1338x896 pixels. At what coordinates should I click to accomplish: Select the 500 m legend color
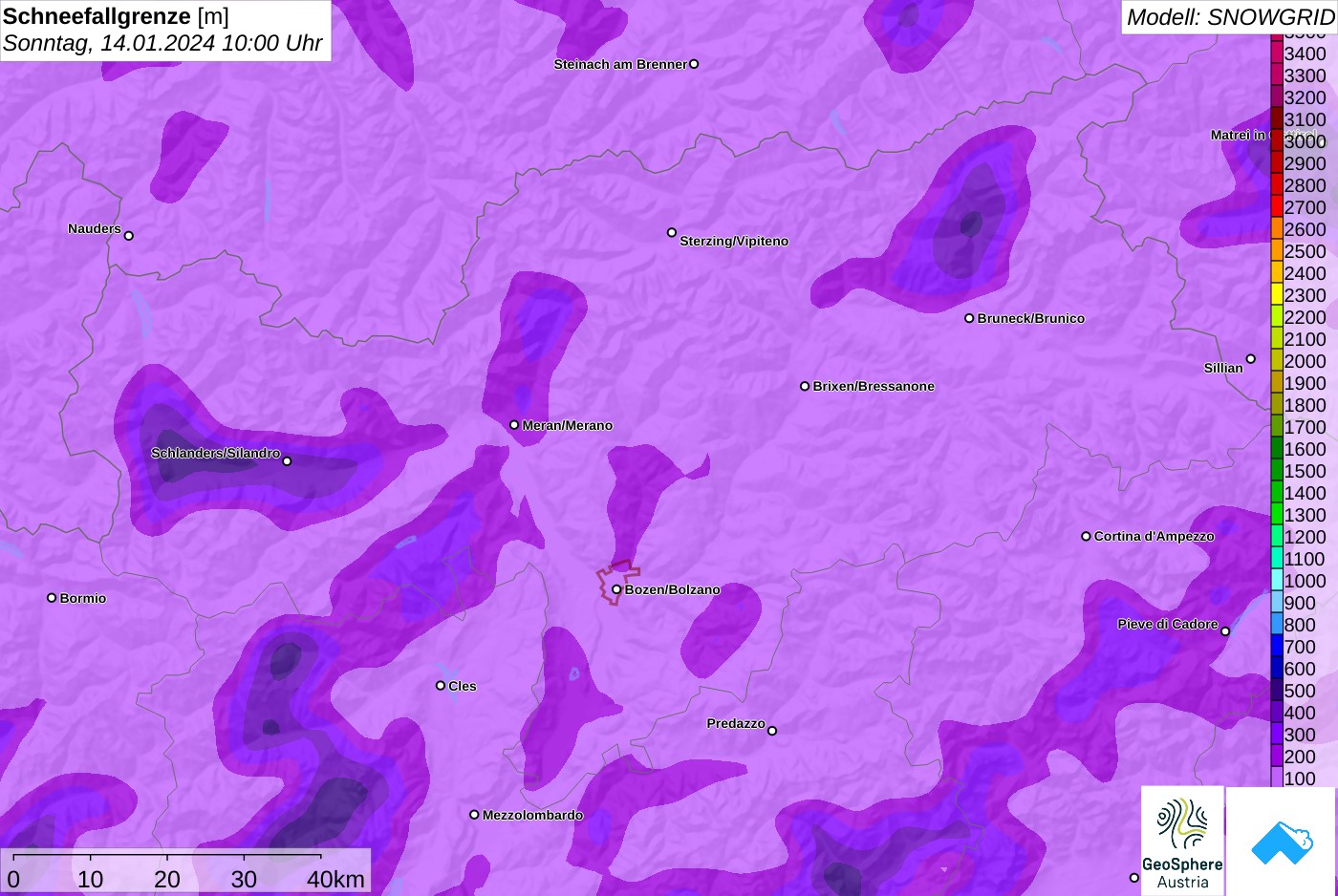pyautogui.click(x=1276, y=691)
